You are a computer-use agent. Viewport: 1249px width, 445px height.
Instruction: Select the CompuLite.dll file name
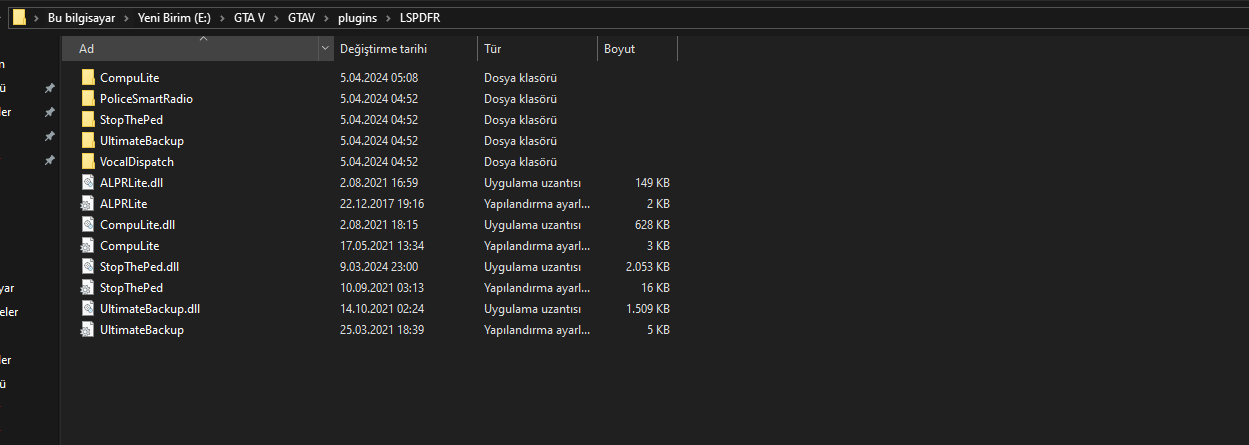(x=137, y=224)
